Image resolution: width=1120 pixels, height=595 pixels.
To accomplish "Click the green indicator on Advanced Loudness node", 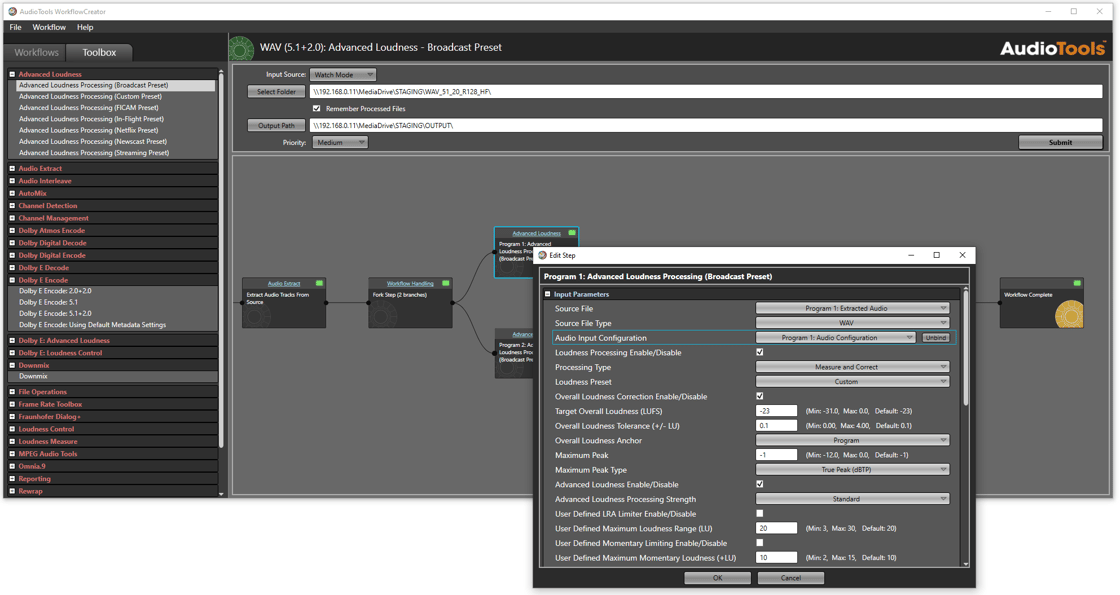I will click(572, 233).
